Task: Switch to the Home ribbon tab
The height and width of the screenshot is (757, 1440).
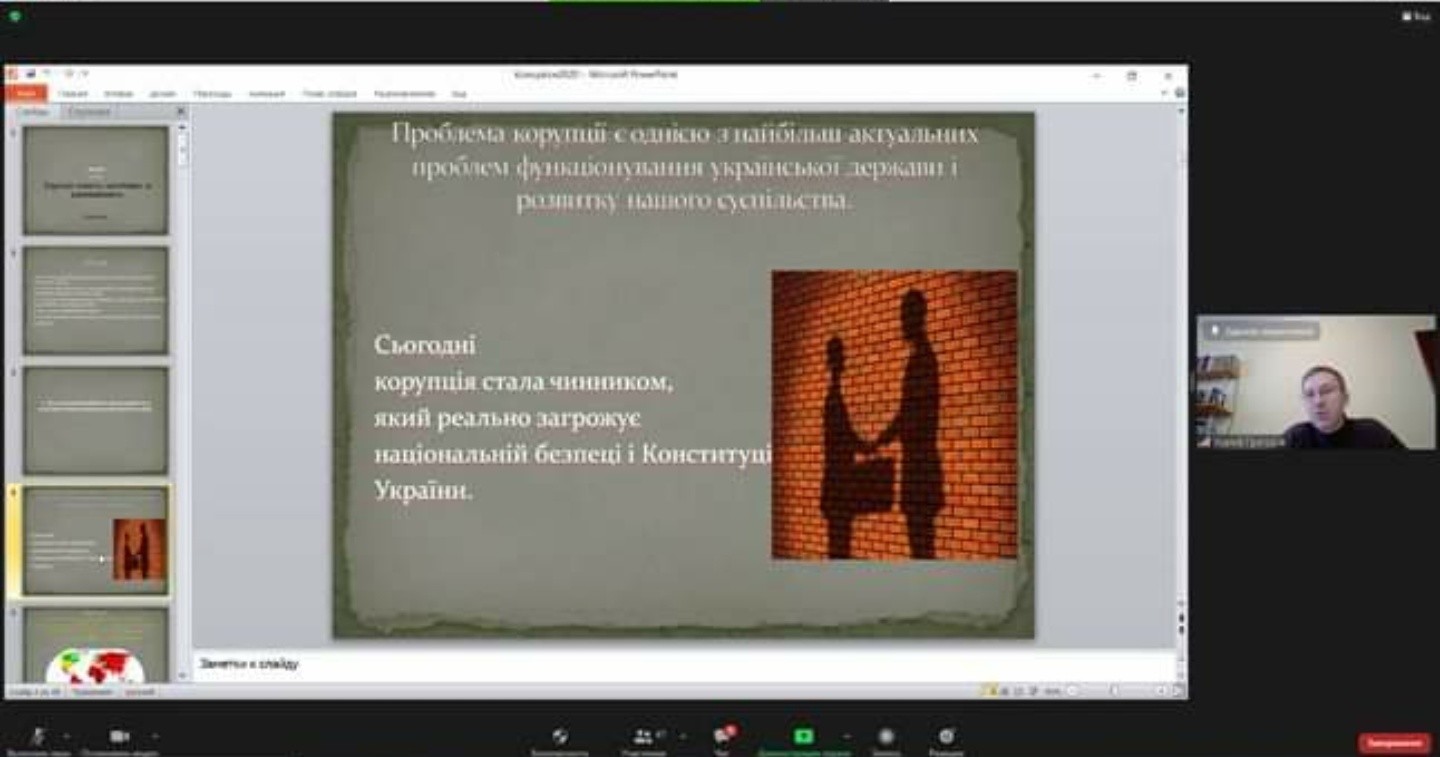Action: pos(73,94)
